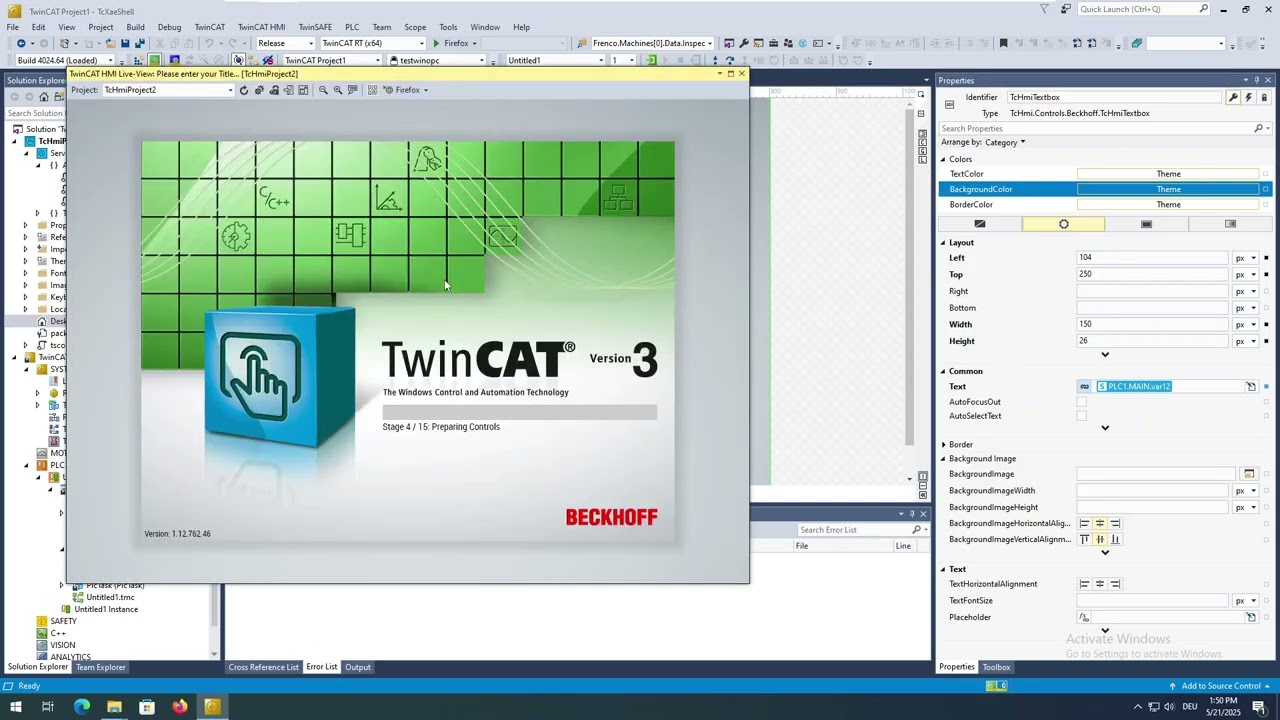Align background image horizontally right

[1115, 523]
